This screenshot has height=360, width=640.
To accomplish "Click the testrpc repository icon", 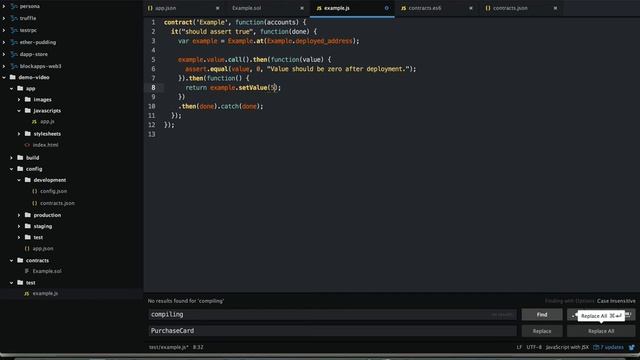I will point(14,30).
